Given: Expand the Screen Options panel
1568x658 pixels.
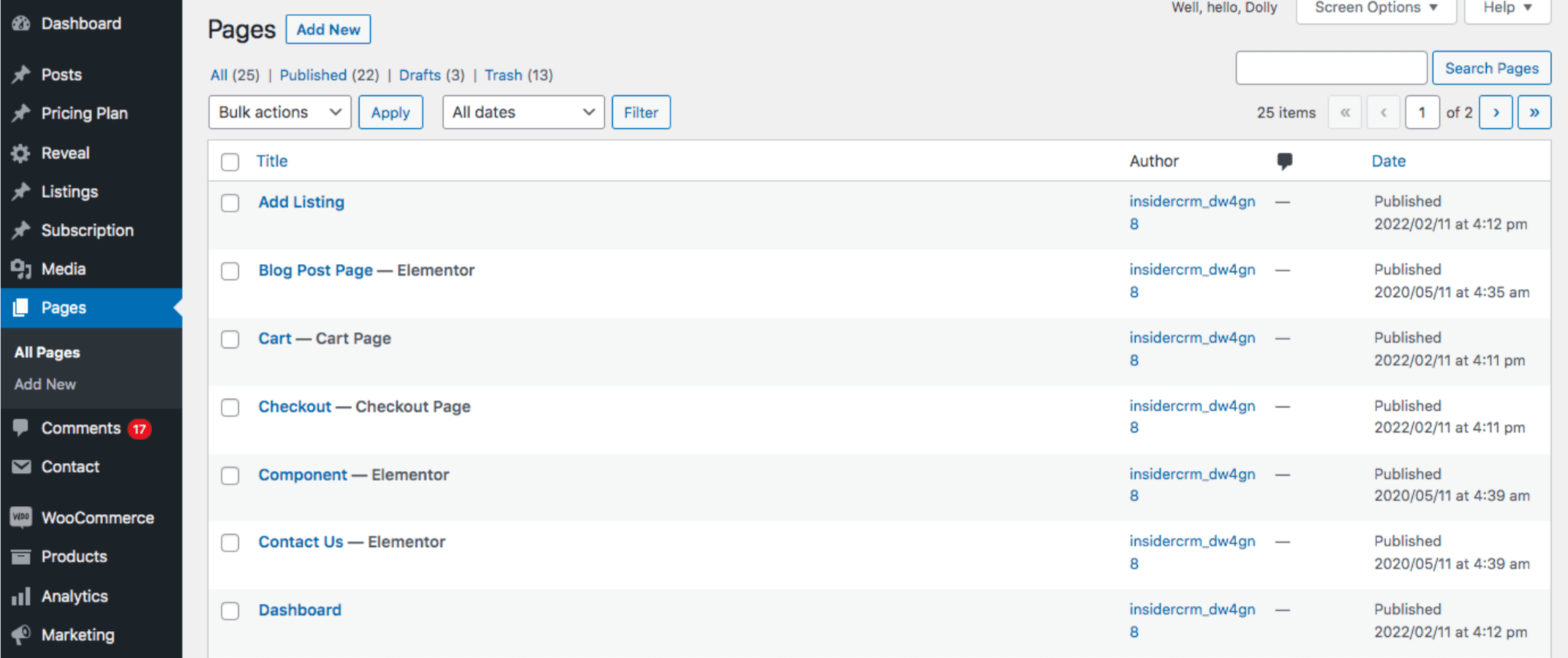Looking at the screenshot, I should [1376, 9].
